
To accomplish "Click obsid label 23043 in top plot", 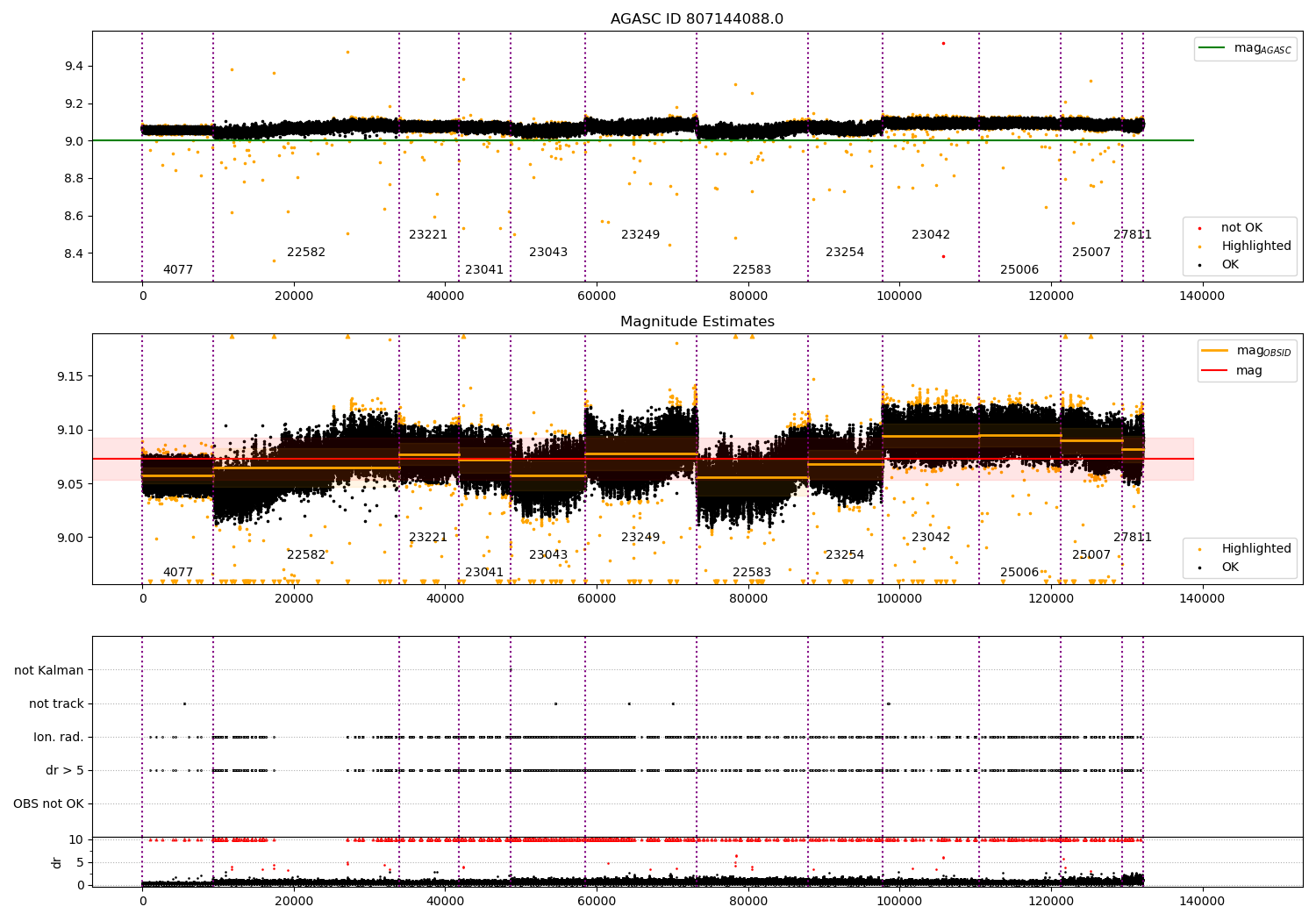I will point(548,252).
